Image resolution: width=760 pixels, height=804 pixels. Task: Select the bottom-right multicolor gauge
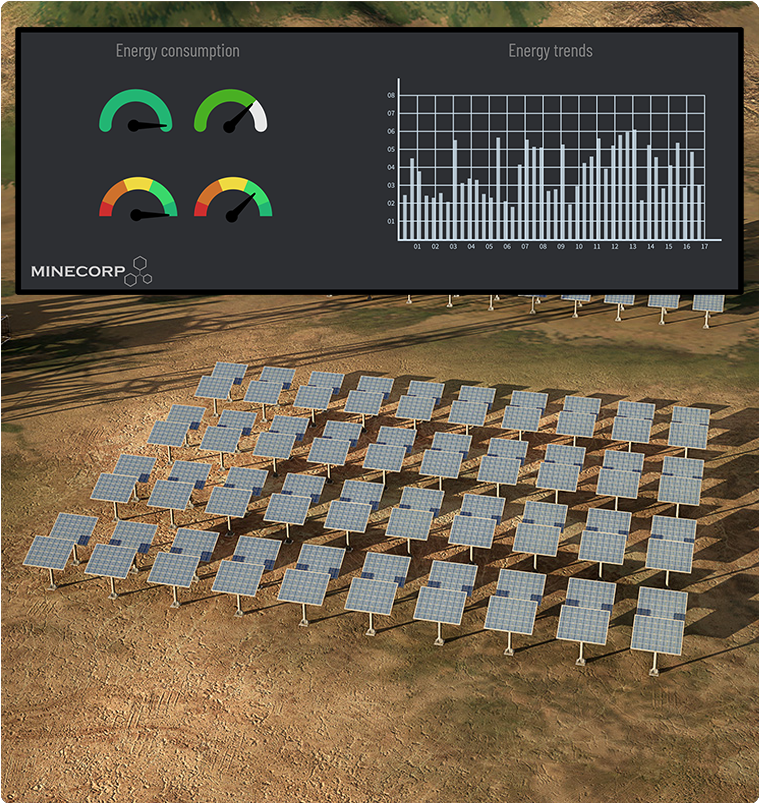pos(232,197)
